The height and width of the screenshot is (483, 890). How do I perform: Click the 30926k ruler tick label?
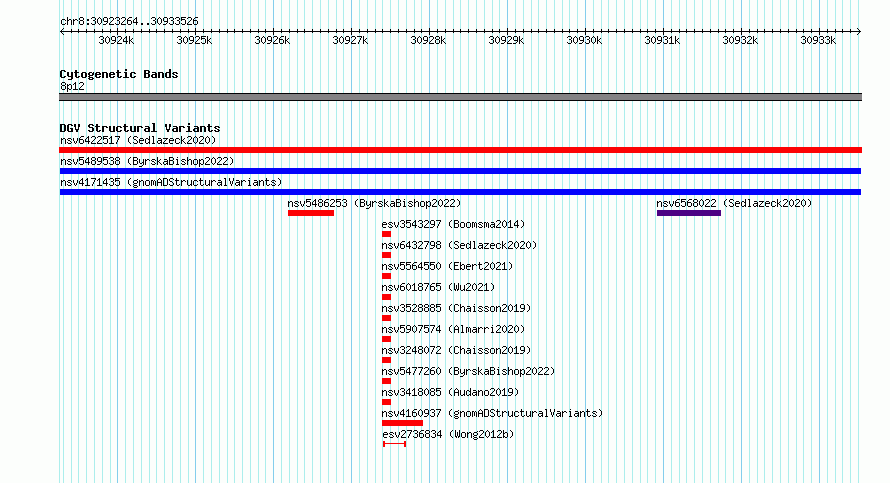point(272,40)
